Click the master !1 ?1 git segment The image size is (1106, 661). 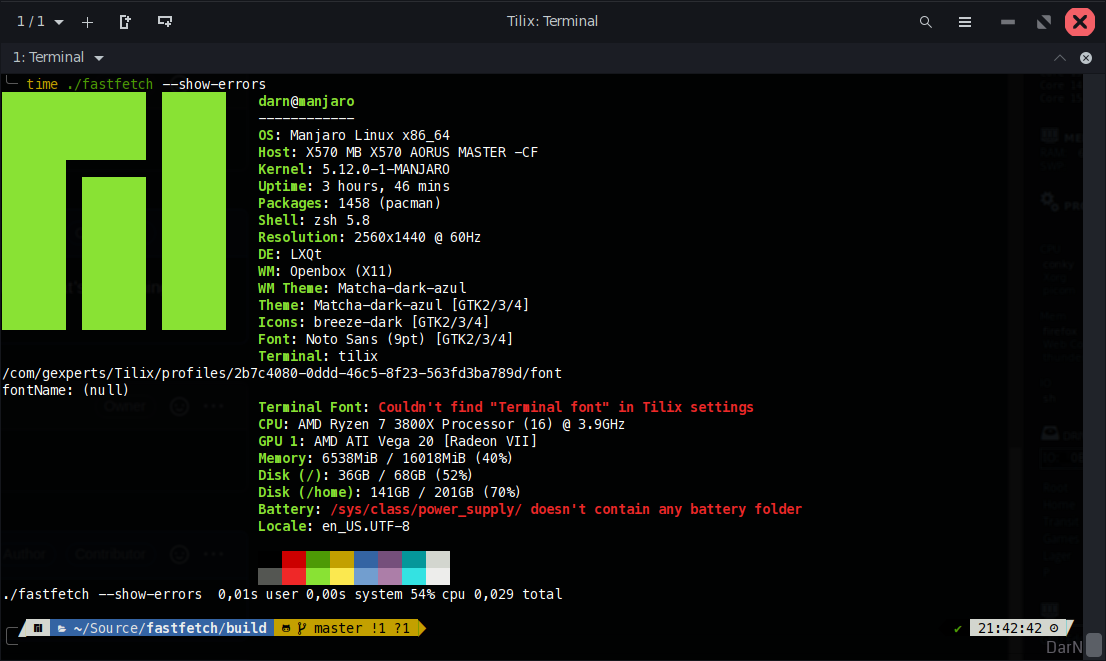tap(361, 628)
